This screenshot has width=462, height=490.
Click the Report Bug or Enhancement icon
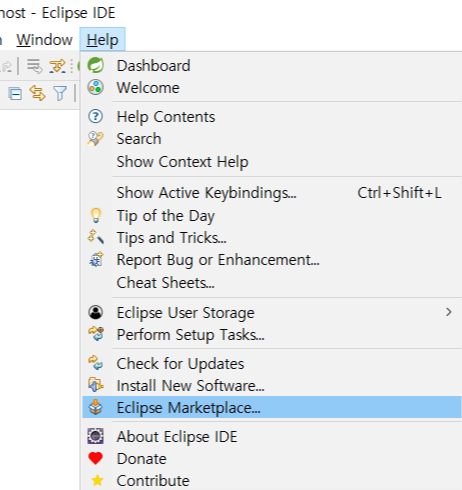(96, 260)
